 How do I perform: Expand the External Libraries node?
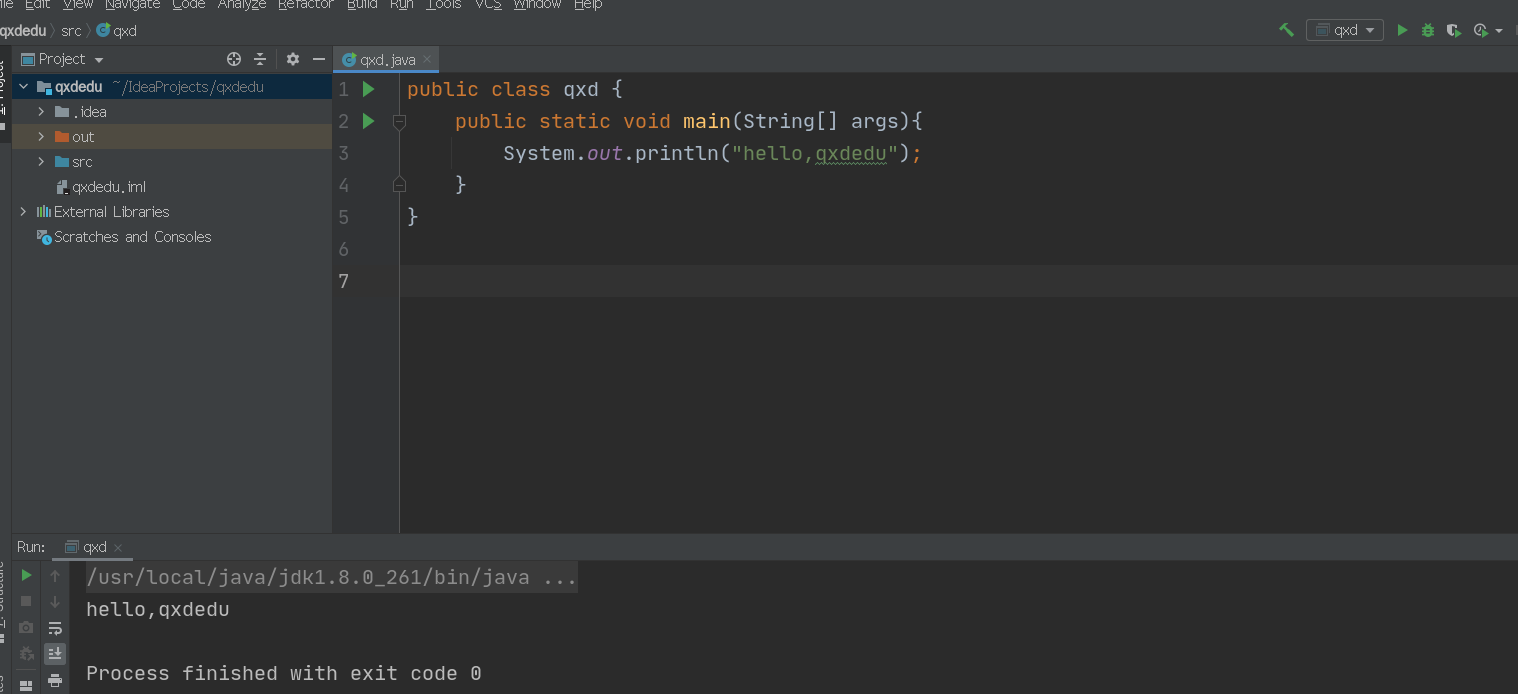pyautogui.click(x=23, y=212)
